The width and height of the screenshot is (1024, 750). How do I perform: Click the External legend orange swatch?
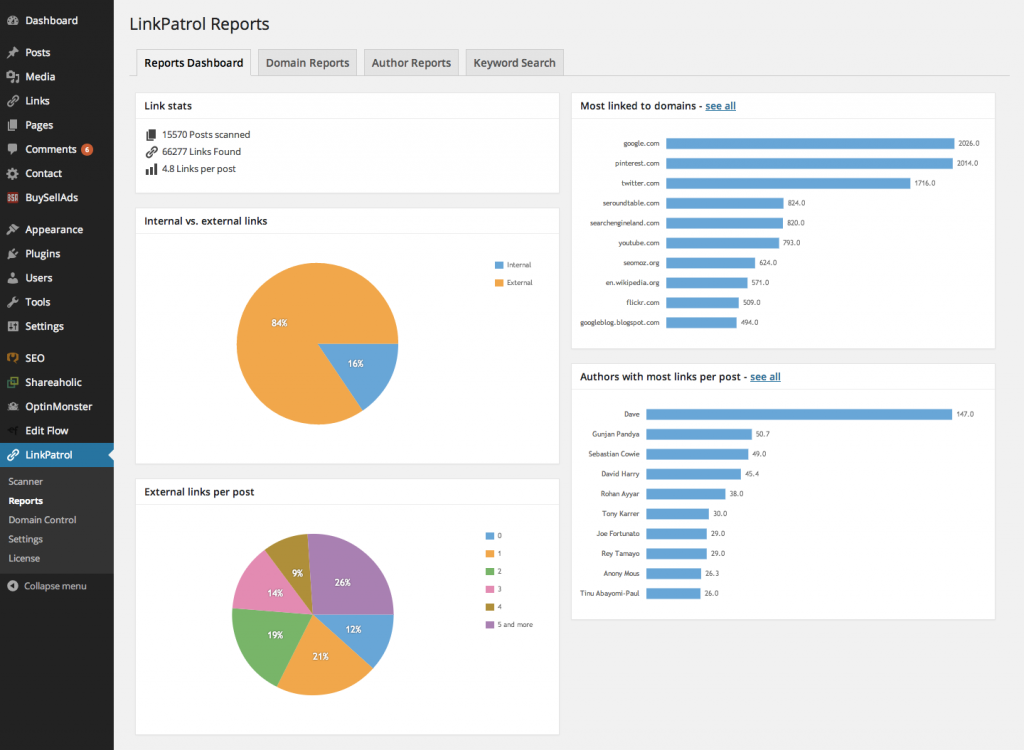(499, 283)
